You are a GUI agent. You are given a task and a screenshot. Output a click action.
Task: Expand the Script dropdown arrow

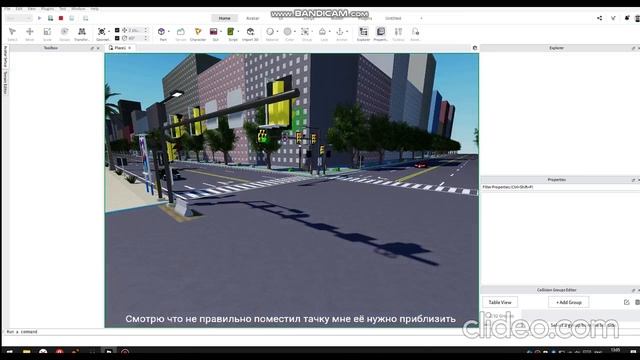coord(238,32)
